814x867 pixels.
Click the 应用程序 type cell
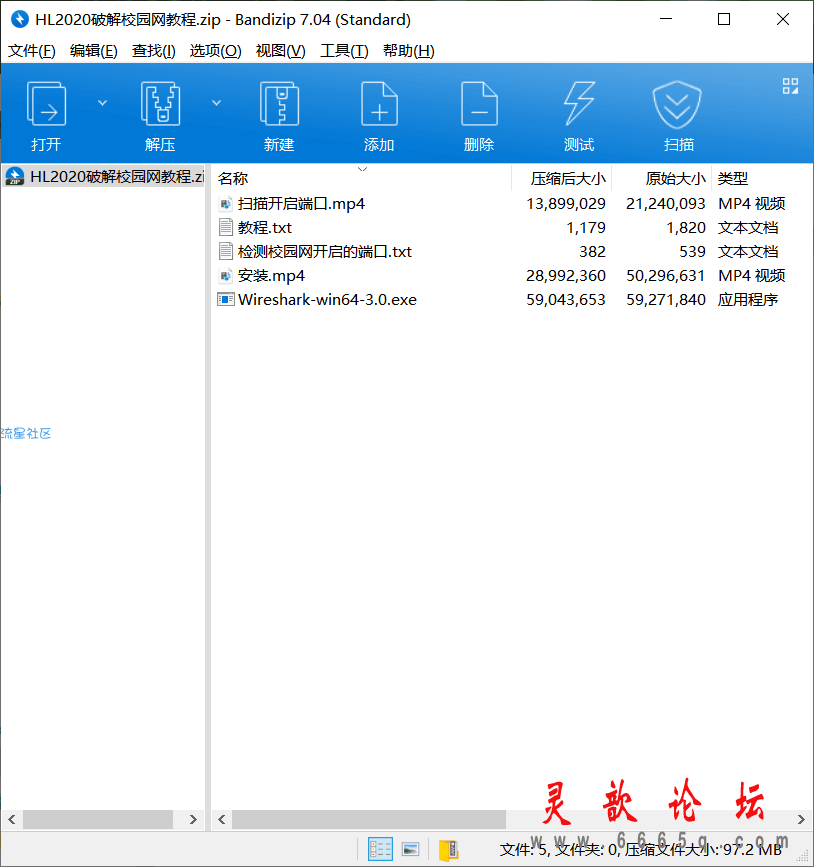pyautogui.click(x=748, y=300)
